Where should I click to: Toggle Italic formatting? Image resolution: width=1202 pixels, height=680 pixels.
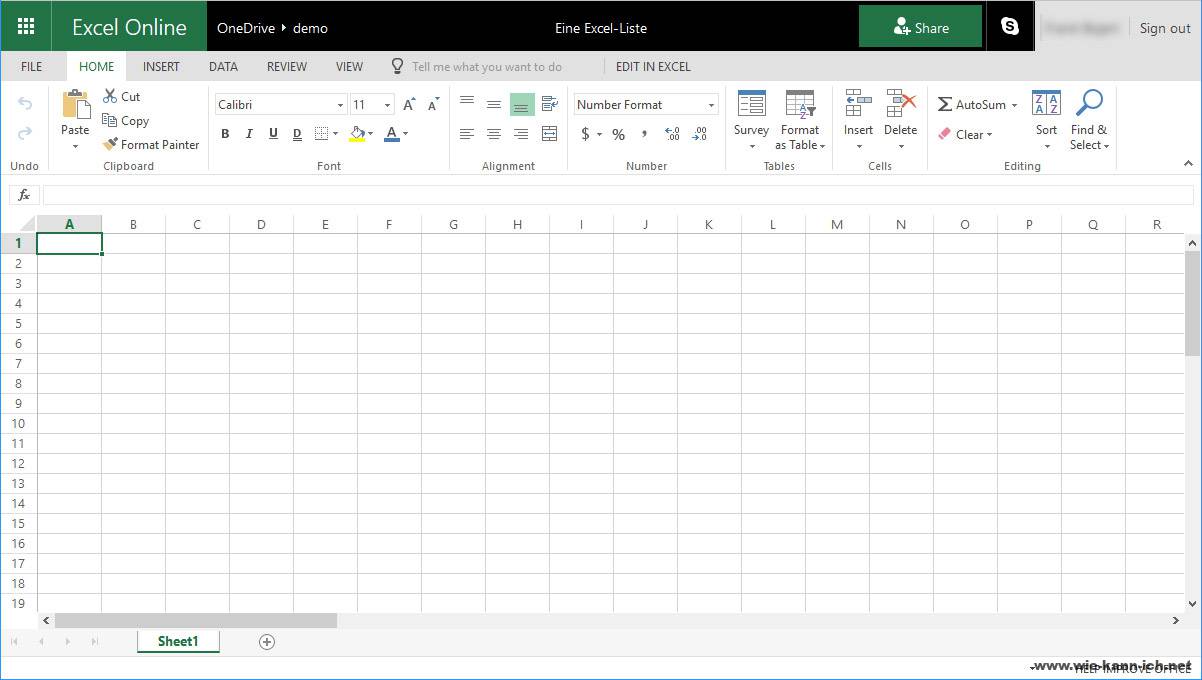pyautogui.click(x=249, y=134)
